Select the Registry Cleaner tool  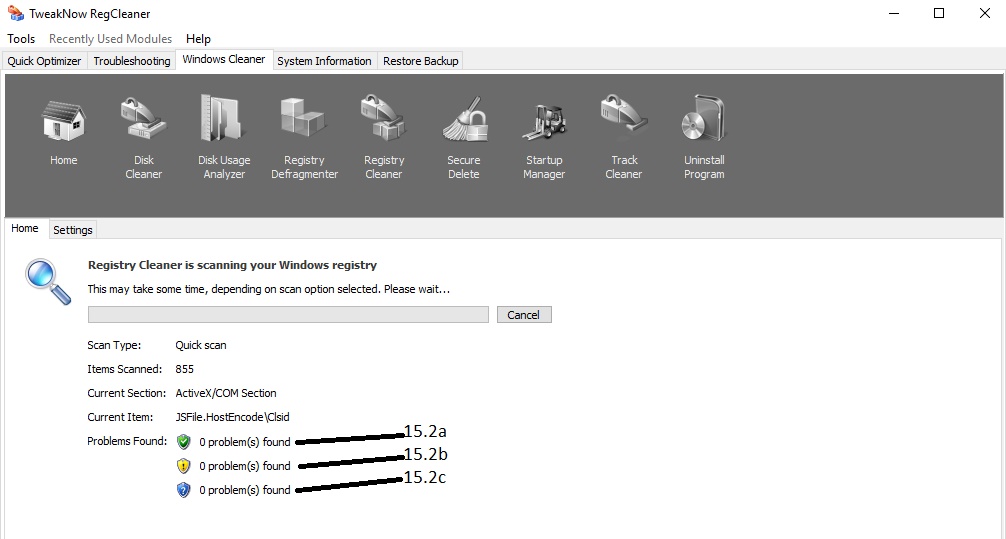click(384, 119)
